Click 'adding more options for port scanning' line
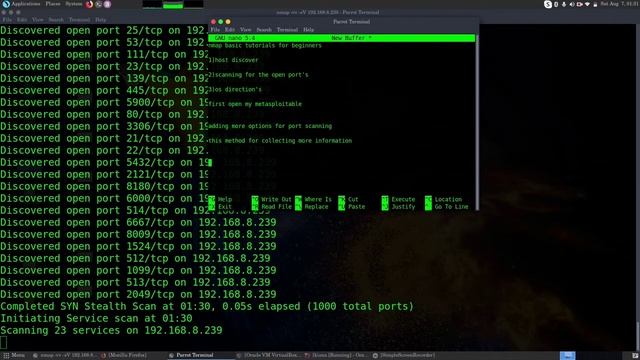This screenshot has width=640, height=360. pyautogui.click(x=270, y=126)
